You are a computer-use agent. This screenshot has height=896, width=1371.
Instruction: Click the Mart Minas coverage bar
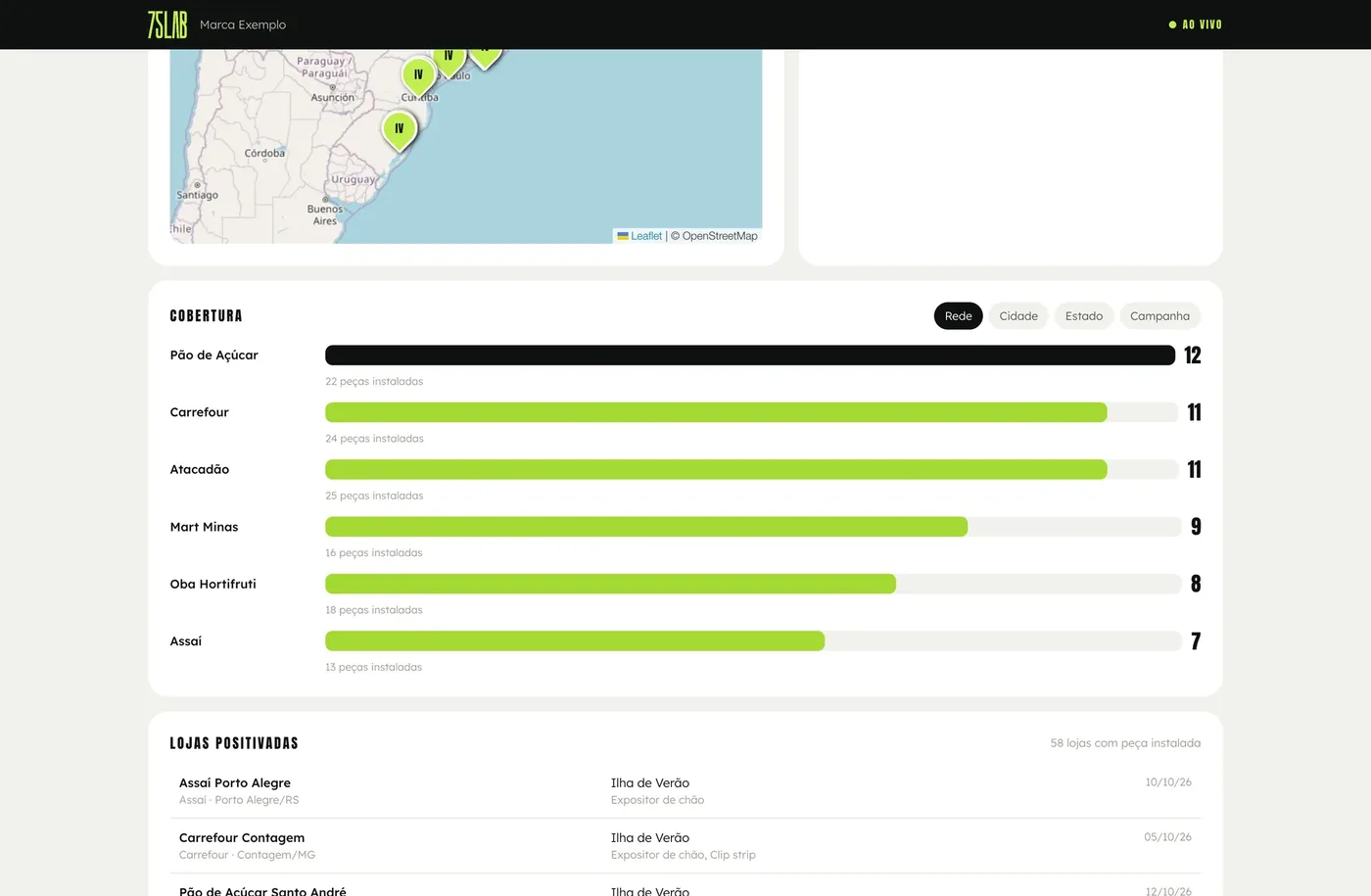point(753,527)
